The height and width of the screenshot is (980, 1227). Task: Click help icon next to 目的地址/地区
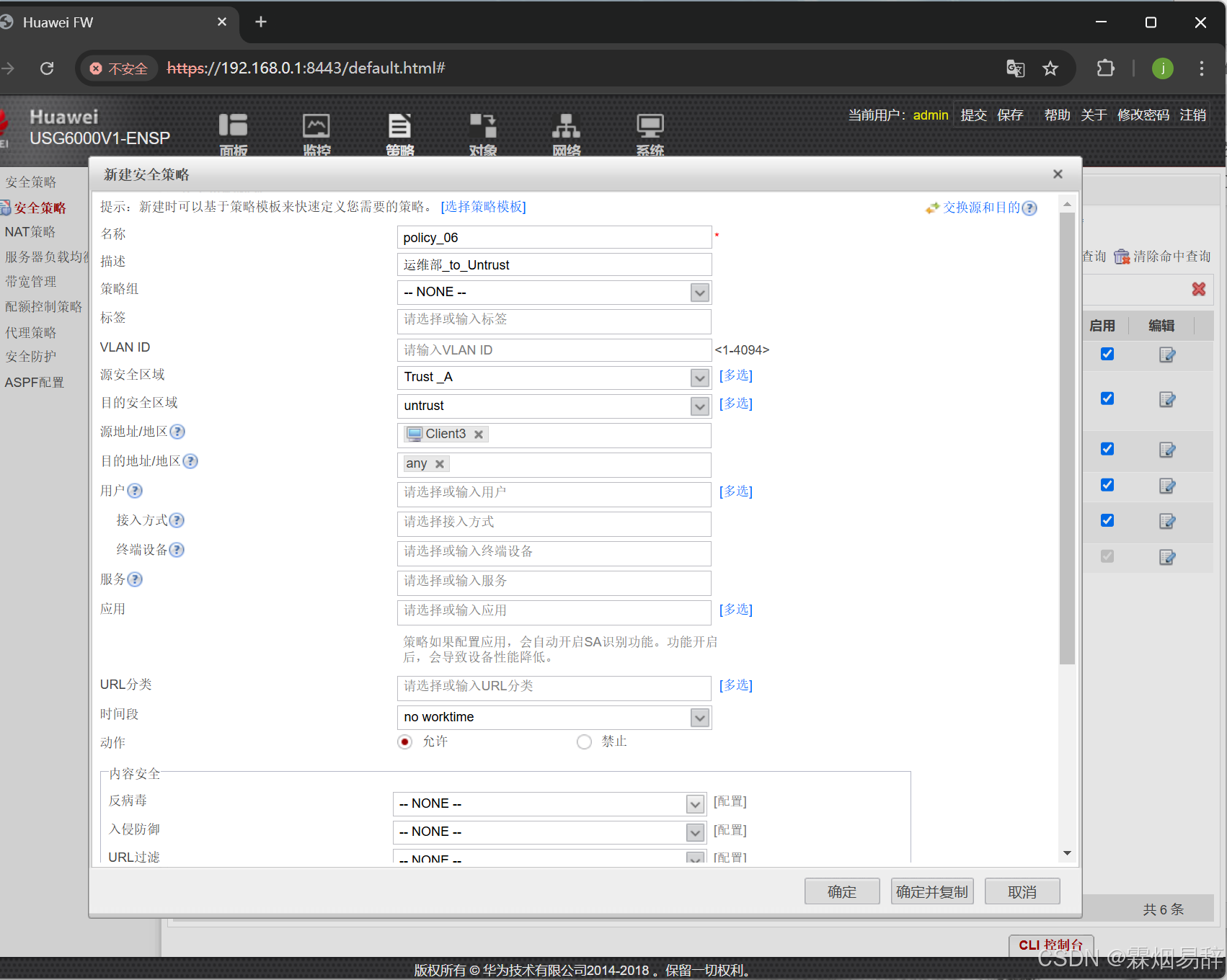pos(190,461)
